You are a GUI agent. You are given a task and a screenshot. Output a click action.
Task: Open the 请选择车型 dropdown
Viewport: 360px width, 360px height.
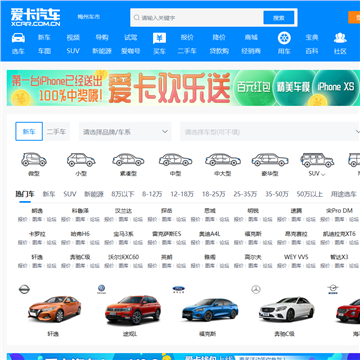pos(270,131)
